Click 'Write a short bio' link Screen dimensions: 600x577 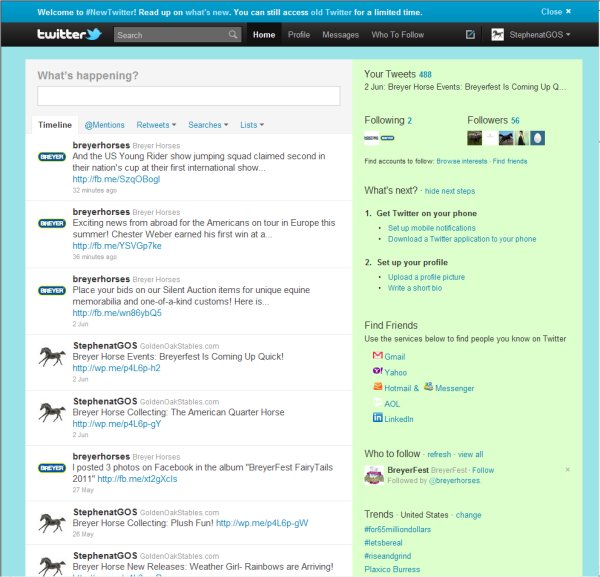415,288
